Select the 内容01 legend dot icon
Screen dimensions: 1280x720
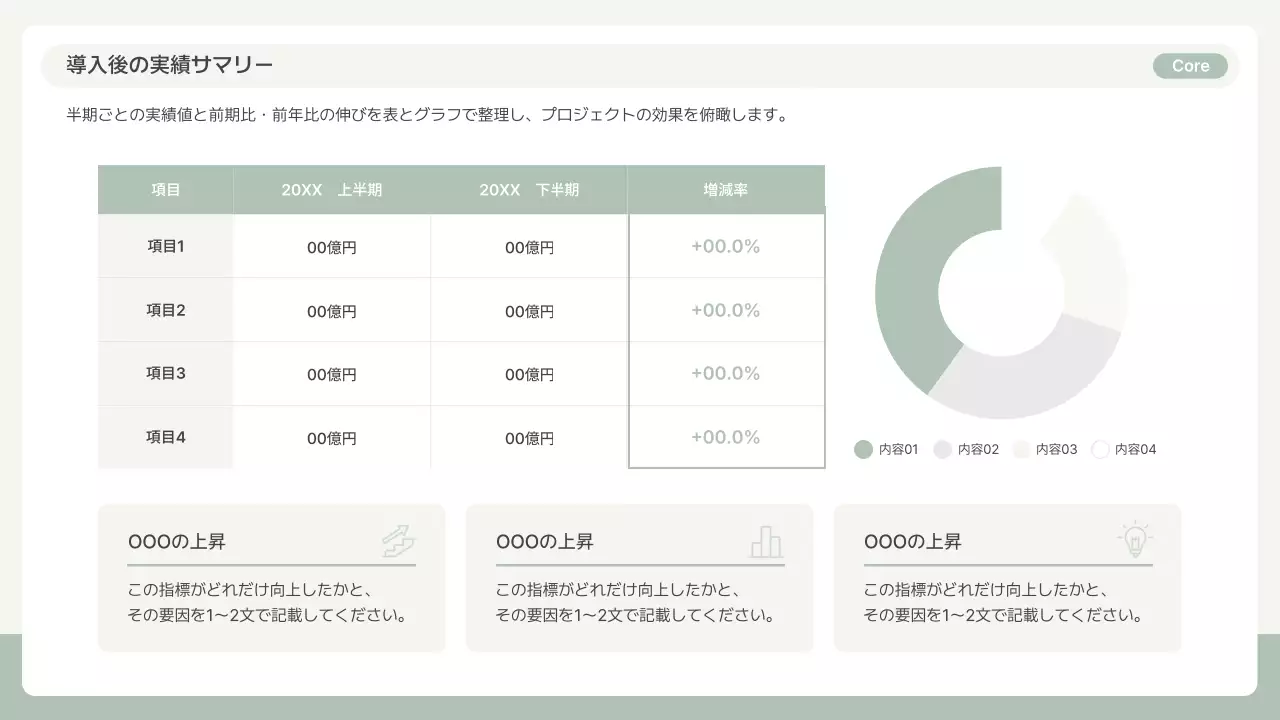click(862, 449)
